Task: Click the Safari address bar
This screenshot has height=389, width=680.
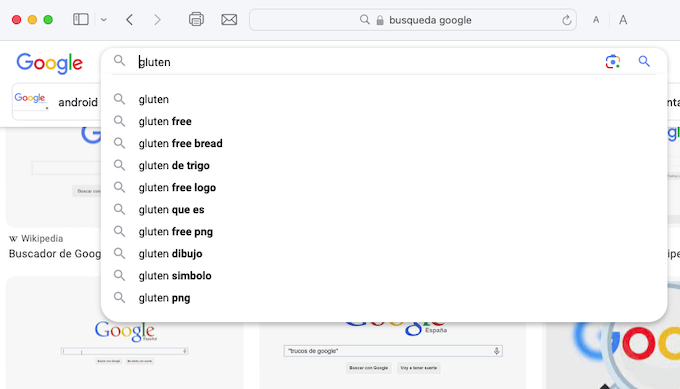Action: (x=413, y=20)
